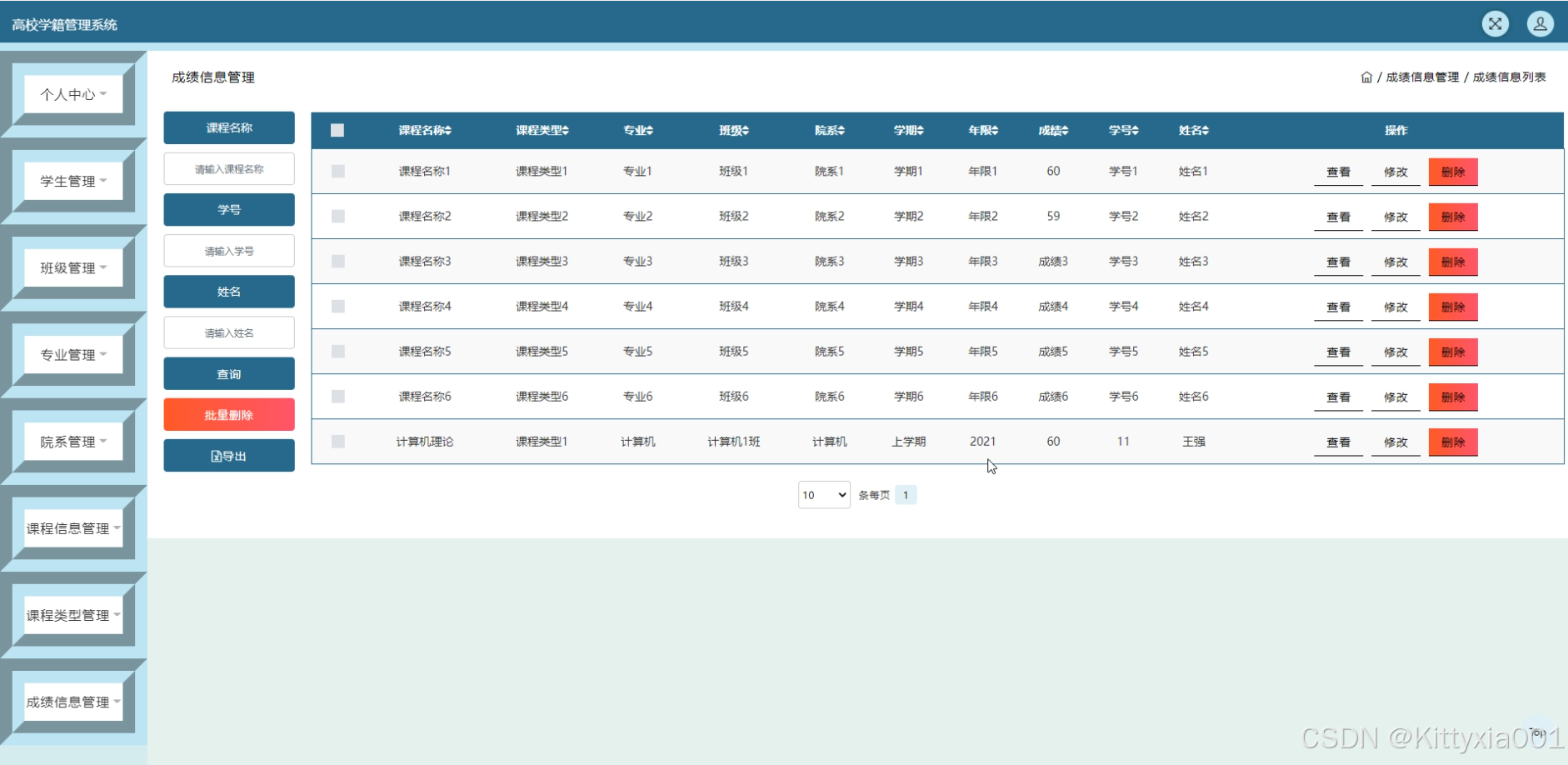Select the checkbox for 计算机理论 row
Viewport: 1568px width, 765px height.
click(x=337, y=442)
